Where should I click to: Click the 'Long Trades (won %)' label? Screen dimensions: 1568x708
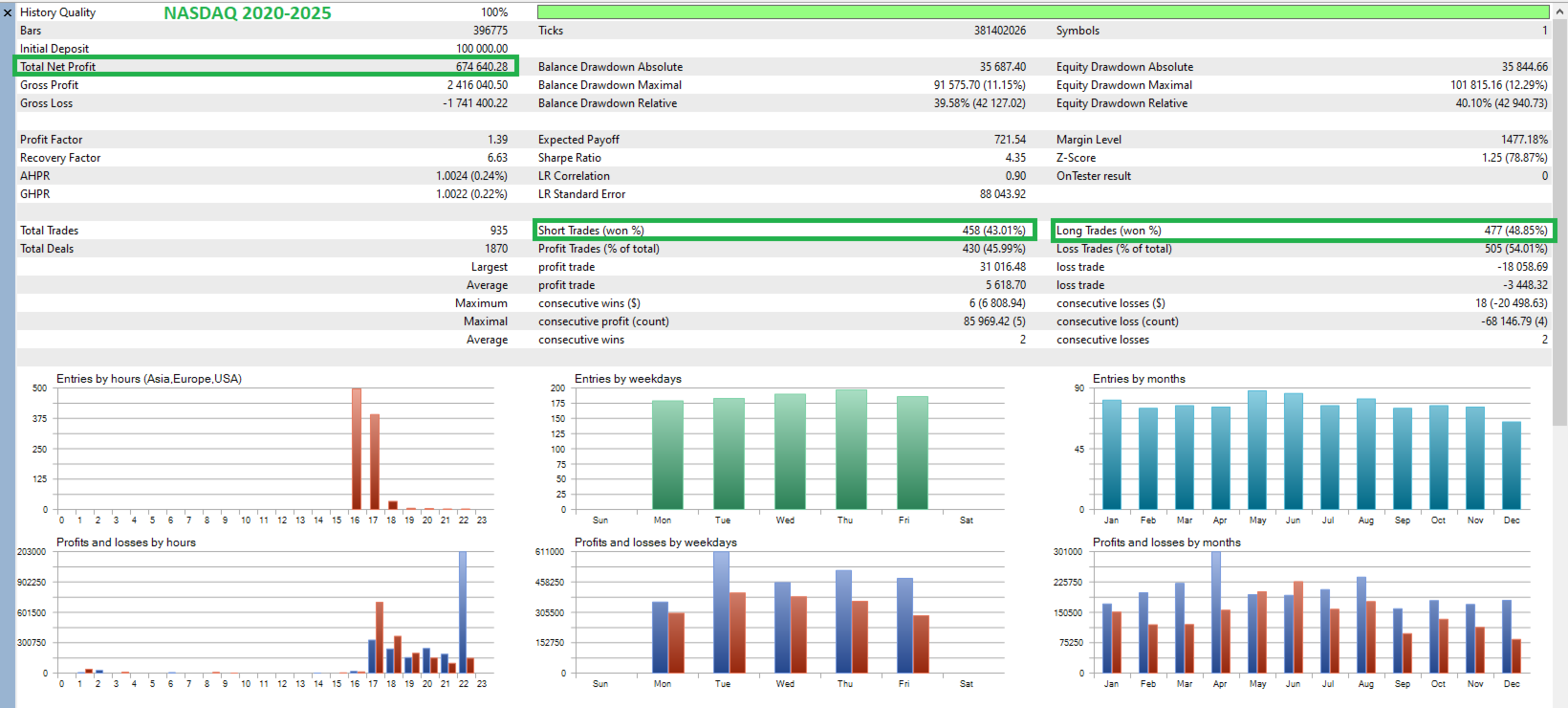point(1109,231)
